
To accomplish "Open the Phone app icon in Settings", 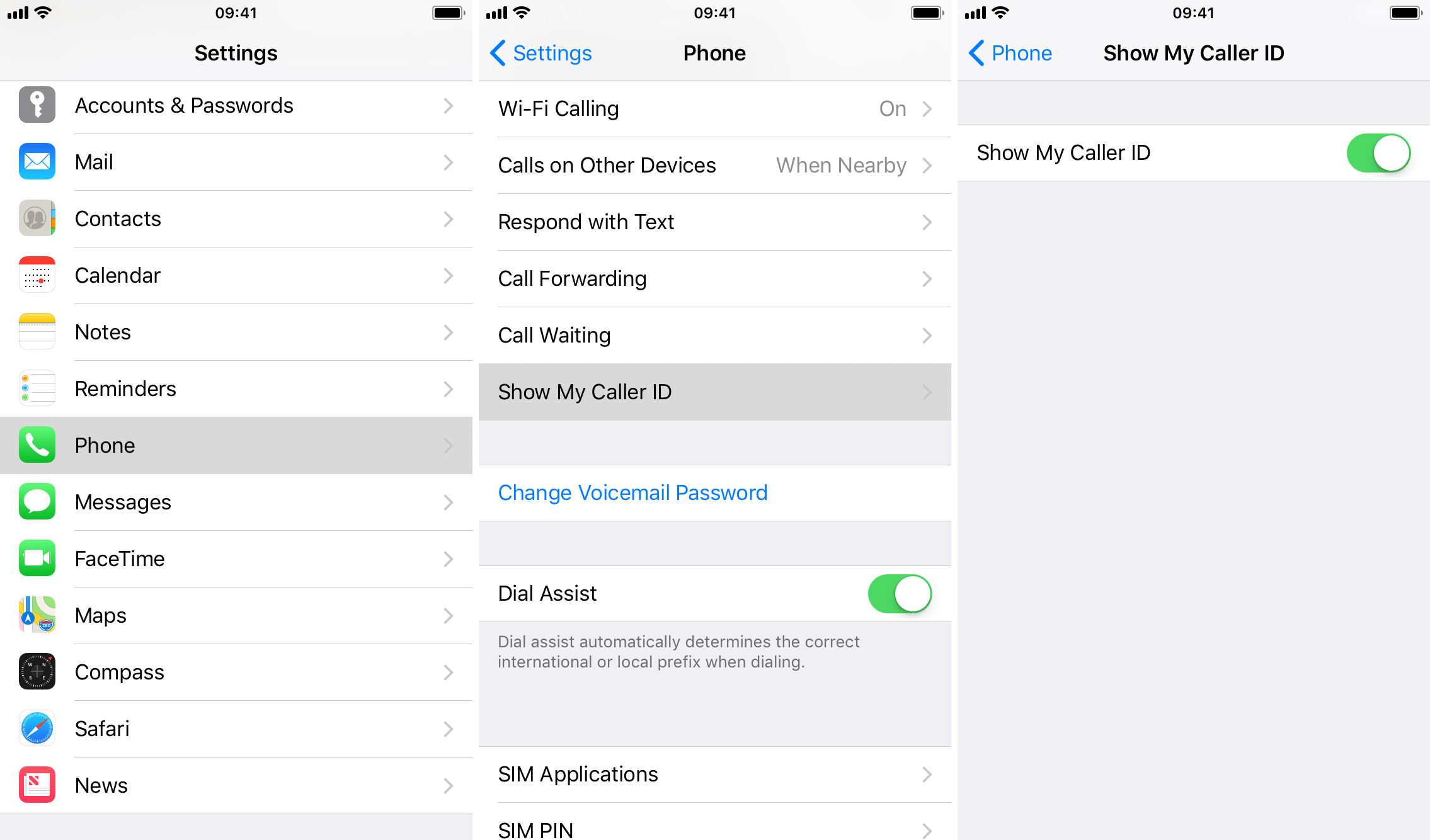I will pyautogui.click(x=35, y=444).
